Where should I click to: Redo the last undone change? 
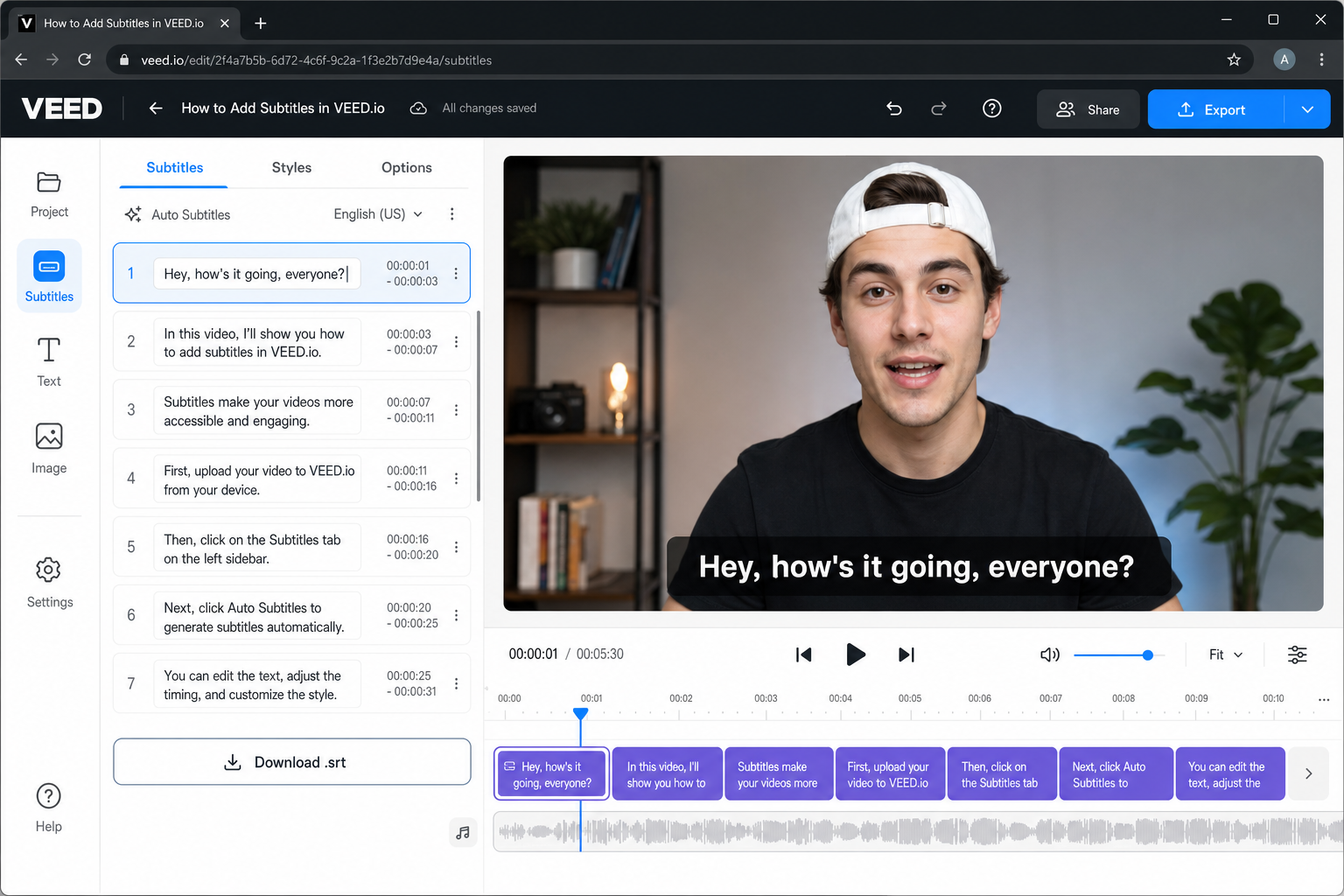pos(939,108)
